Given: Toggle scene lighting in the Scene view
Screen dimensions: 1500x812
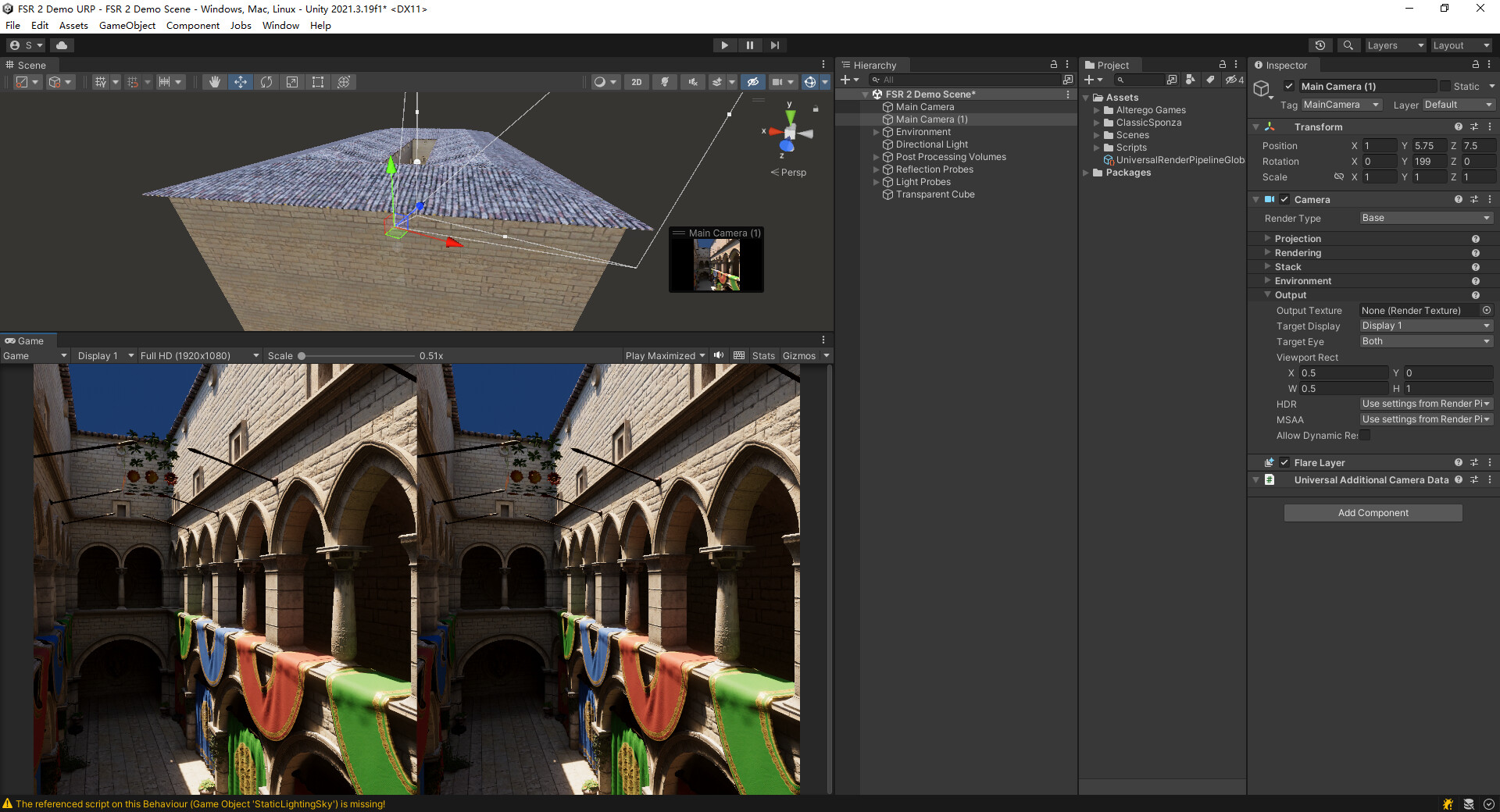Looking at the screenshot, I should pyautogui.click(x=665, y=81).
